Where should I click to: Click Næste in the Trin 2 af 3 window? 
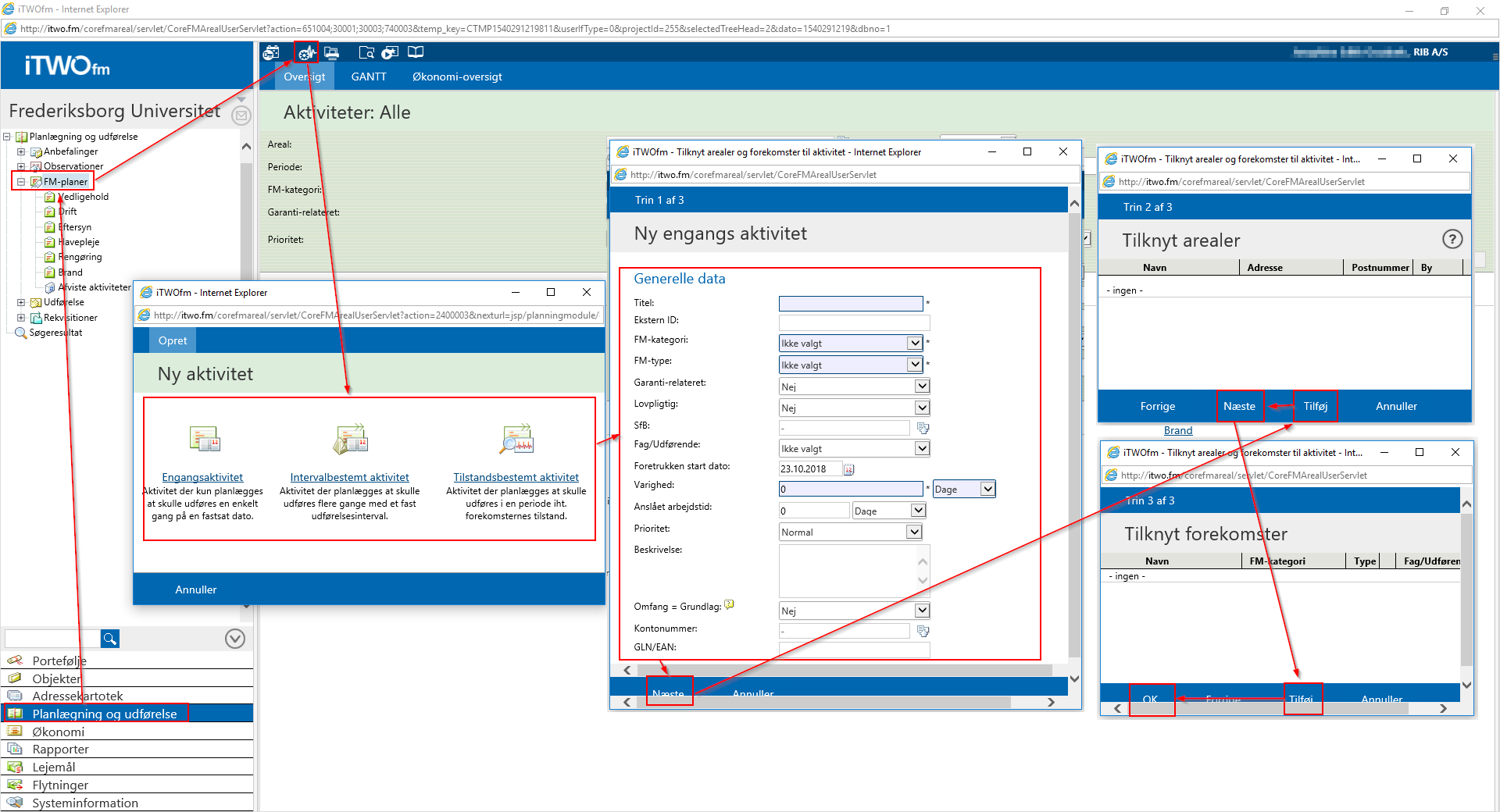click(1241, 406)
